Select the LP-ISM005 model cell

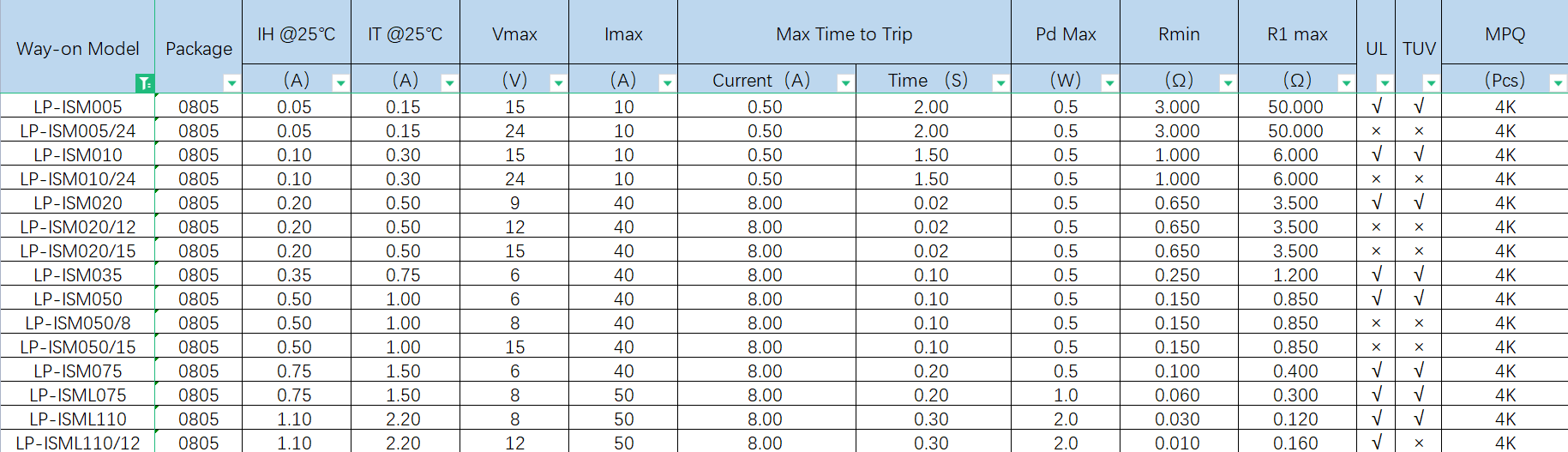(78, 107)
